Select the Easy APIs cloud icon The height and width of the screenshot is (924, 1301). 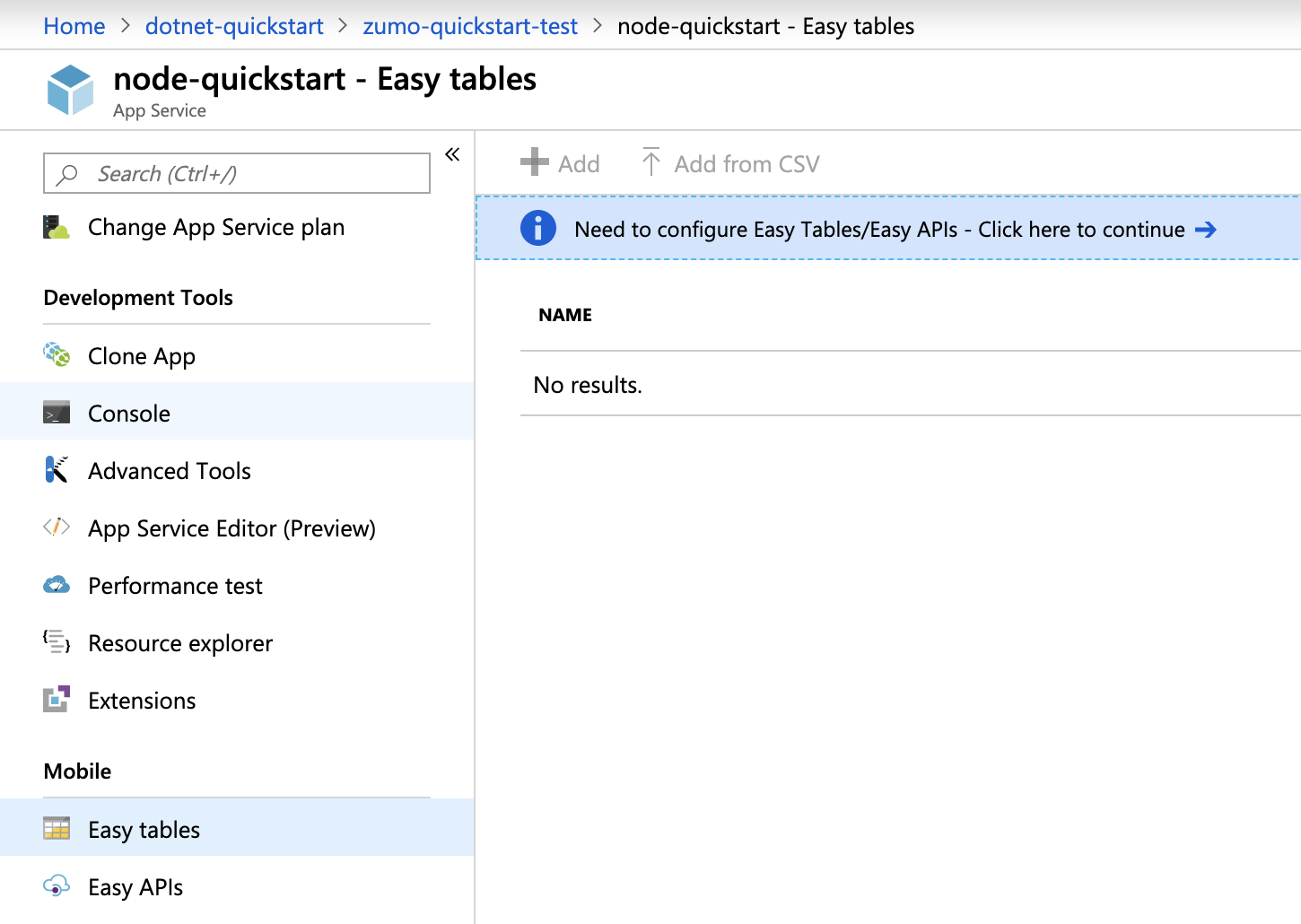click(x=56, y=886)
